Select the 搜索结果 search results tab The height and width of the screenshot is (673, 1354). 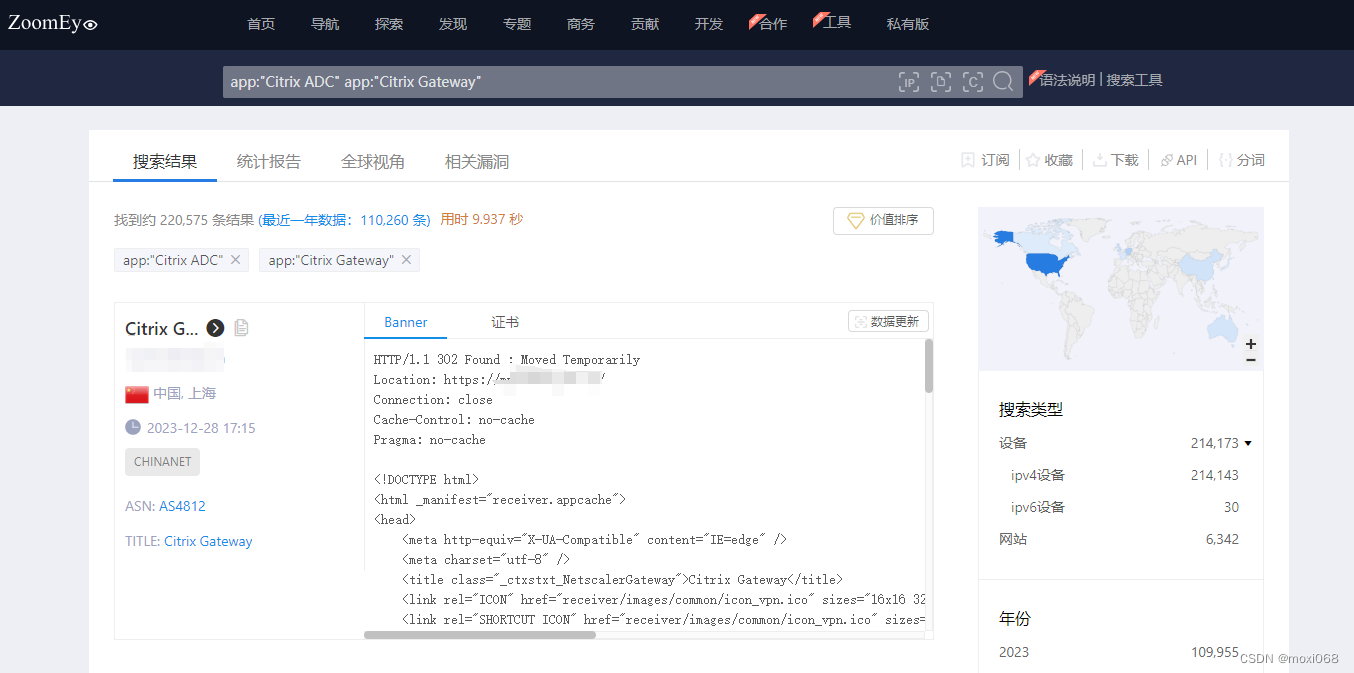tap(165, 161)
